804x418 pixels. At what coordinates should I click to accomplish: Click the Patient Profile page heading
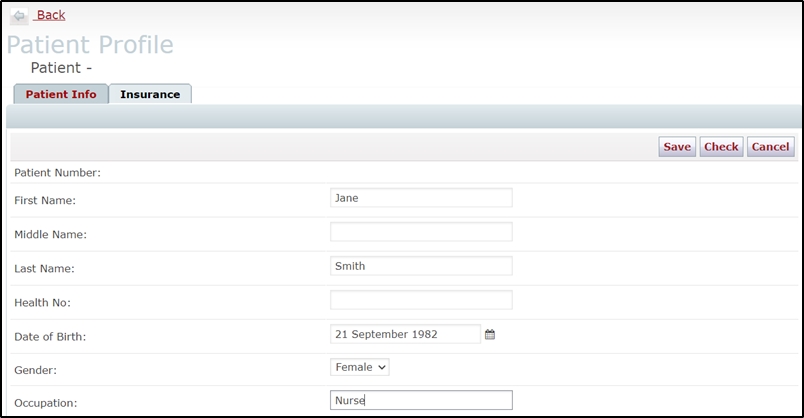pyautogui.click(x=90, y=45)
